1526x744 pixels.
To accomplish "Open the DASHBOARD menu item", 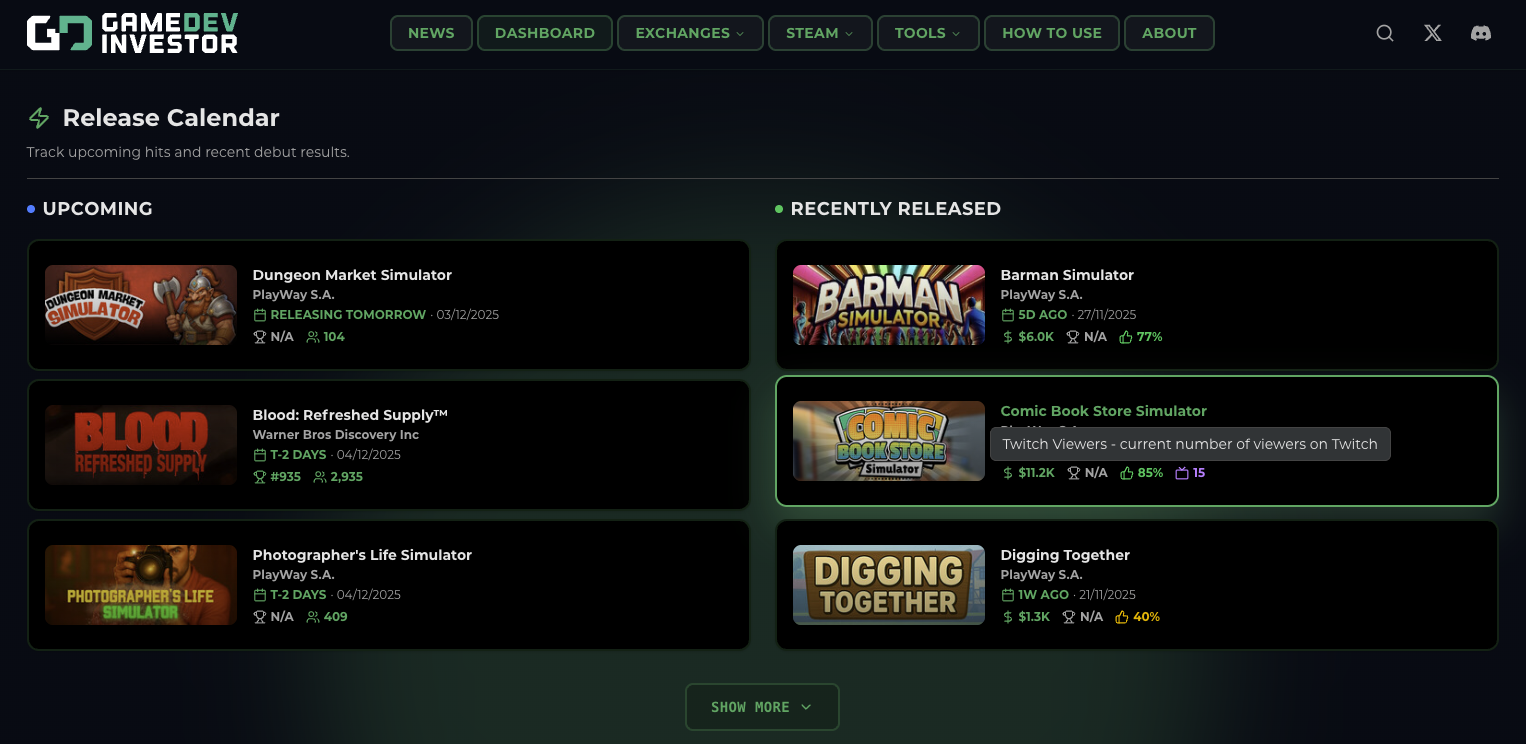I will (544, 32).
